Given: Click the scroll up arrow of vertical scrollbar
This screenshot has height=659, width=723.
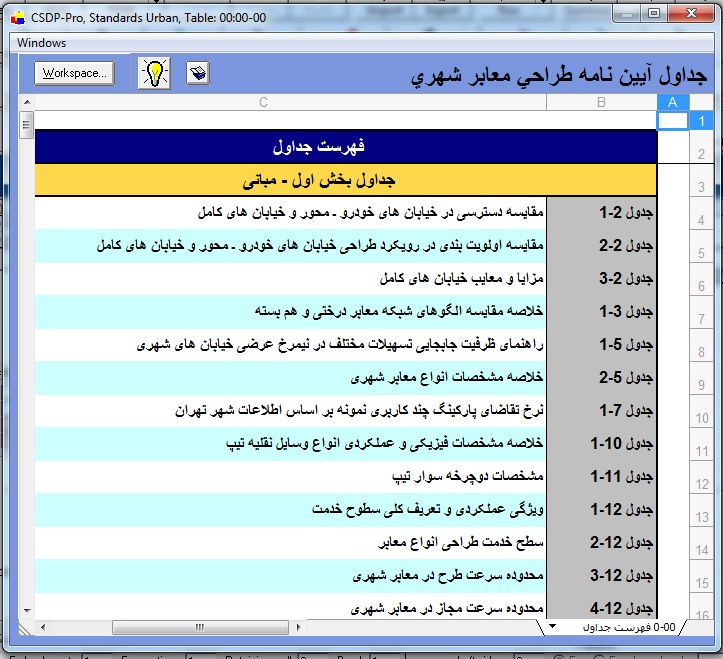Looking at the screenshot, I should click(x=27, y=102).
